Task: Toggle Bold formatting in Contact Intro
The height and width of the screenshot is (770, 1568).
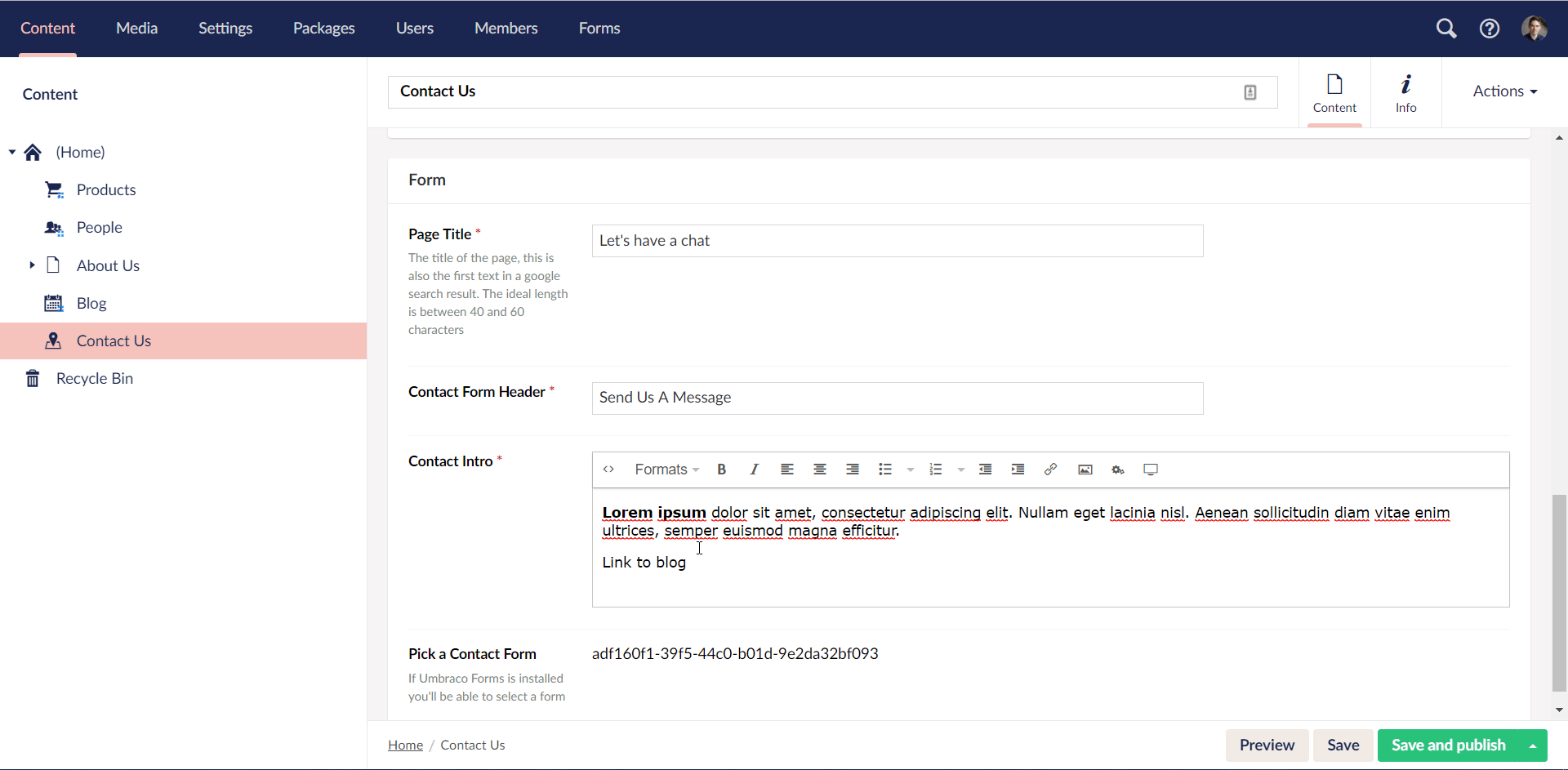Action: [722, 470]
